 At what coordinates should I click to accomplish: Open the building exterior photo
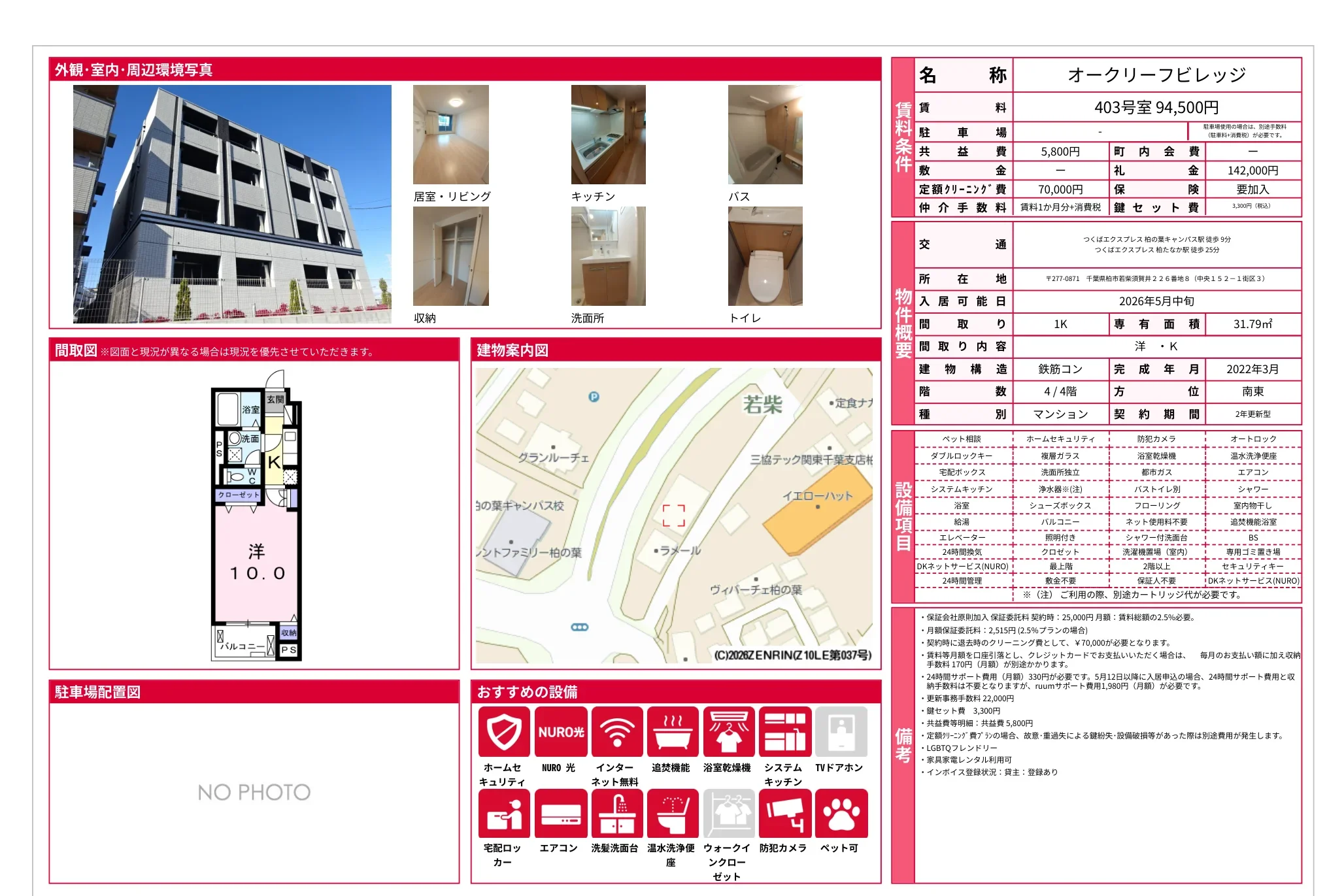232,204
